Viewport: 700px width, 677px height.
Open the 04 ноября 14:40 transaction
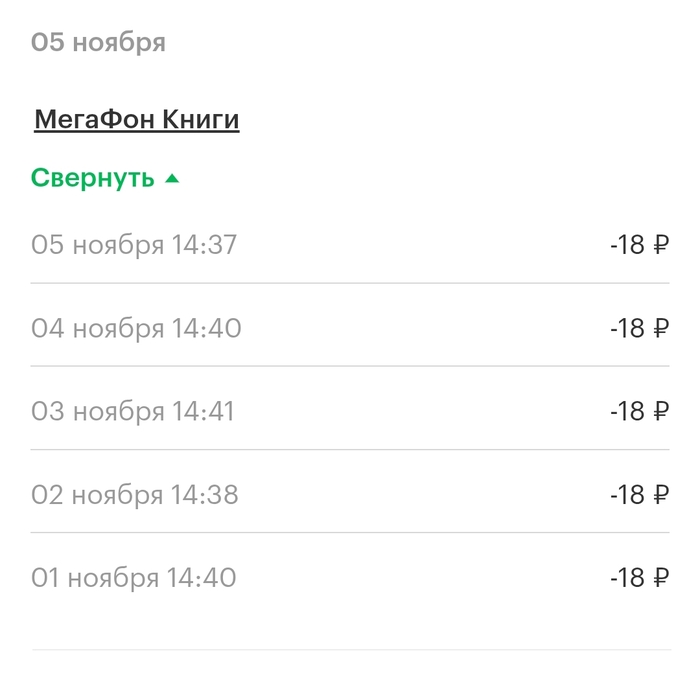click(x=136, y=328)
